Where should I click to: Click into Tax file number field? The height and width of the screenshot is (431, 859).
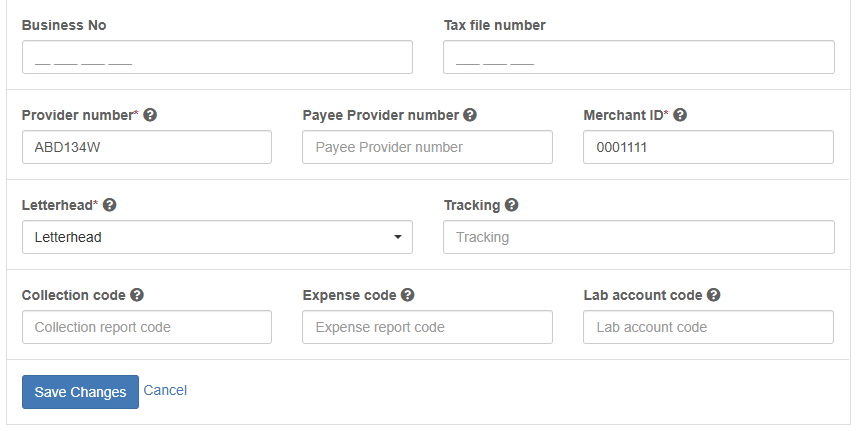(638, 57)
